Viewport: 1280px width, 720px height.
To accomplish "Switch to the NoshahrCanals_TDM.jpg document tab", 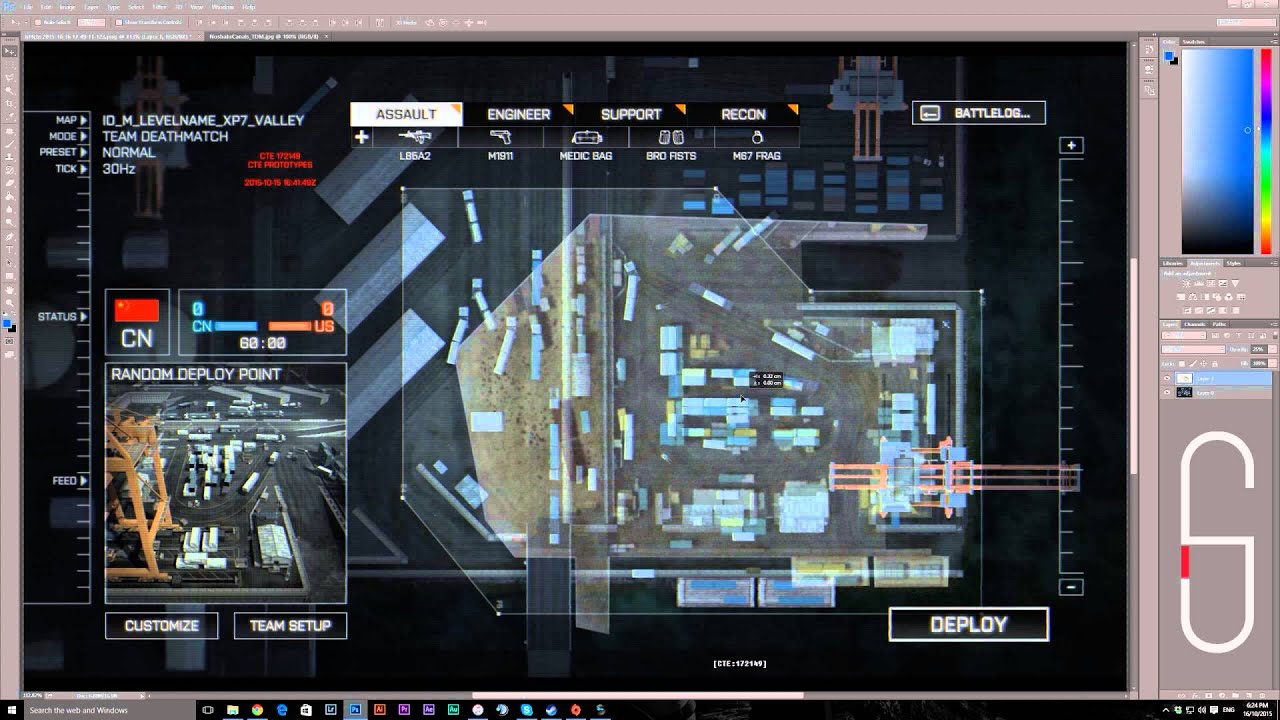I will [x=264, y=37].
